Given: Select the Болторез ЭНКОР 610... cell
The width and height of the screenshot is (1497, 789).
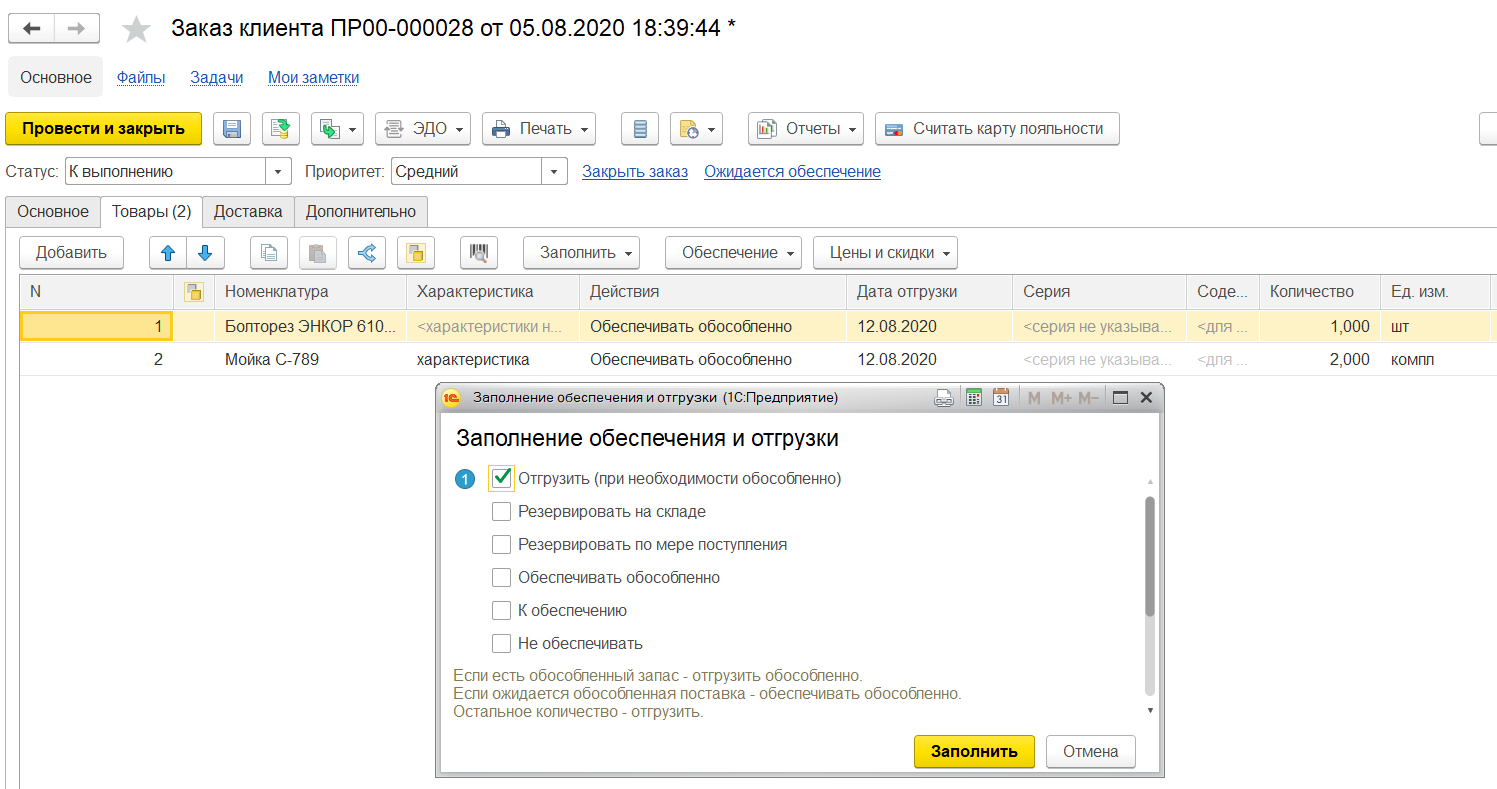Looking at the screenshot, I should (311, 326).
